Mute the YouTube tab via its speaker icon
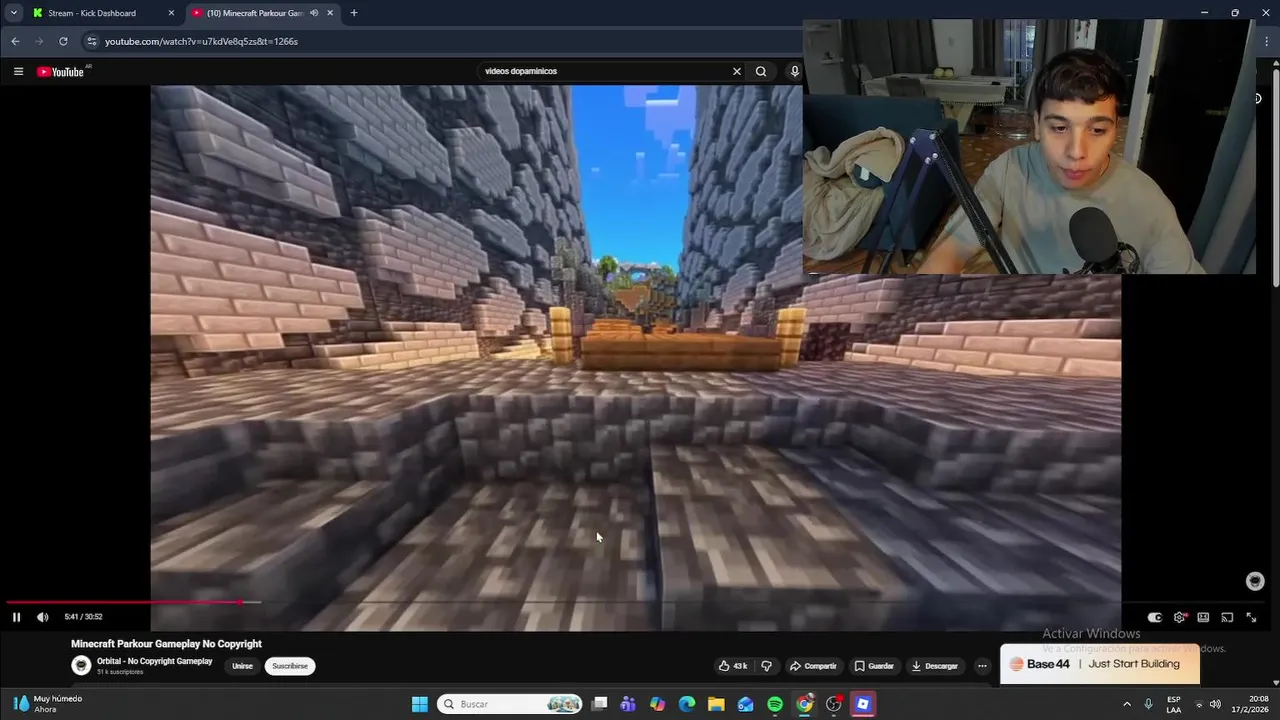Viewport: 1280px width, 720px height. (x=314, y=13)
